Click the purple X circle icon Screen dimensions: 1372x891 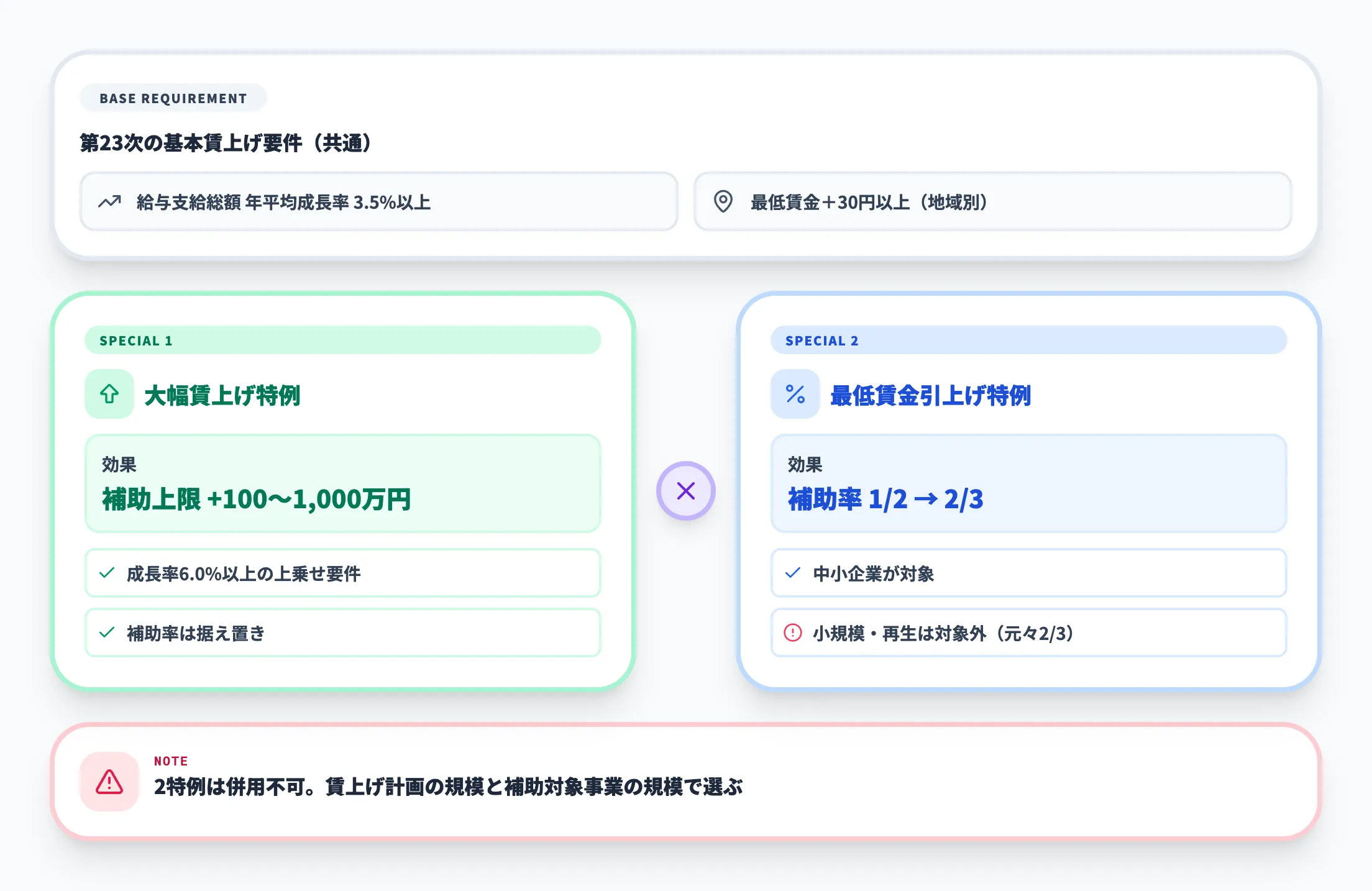[685, 491]
